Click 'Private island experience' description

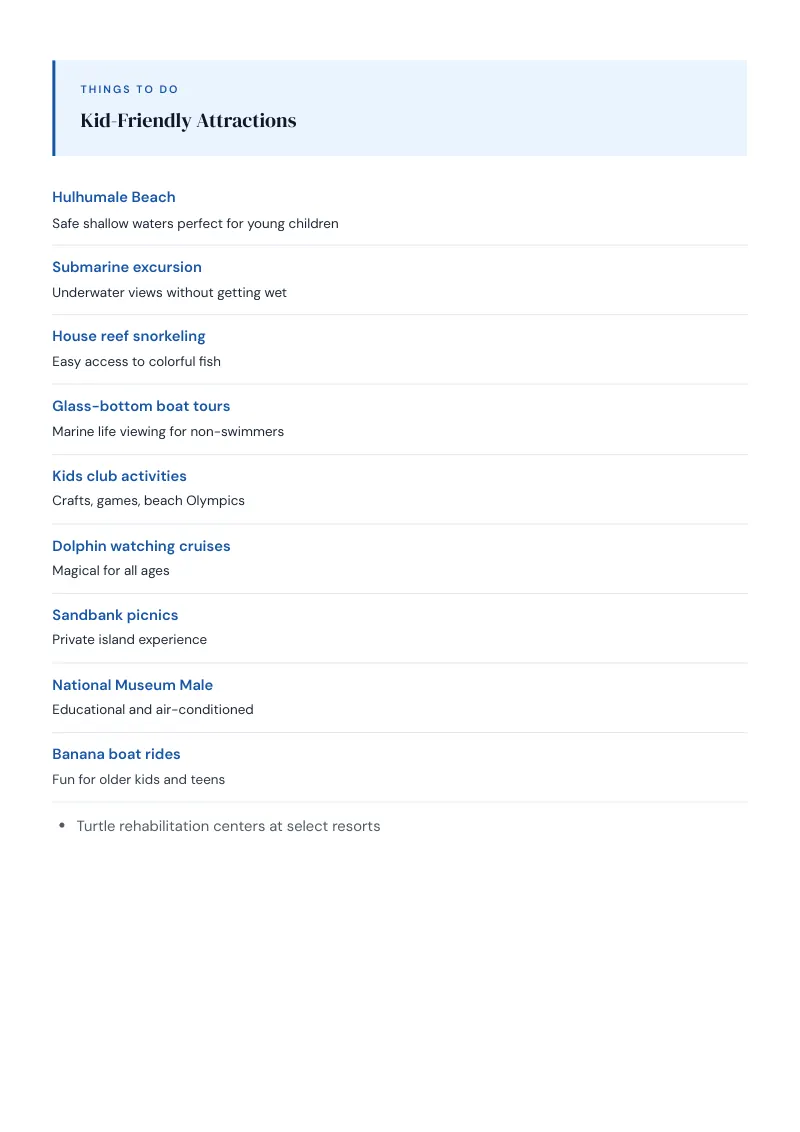coord(129,640)
